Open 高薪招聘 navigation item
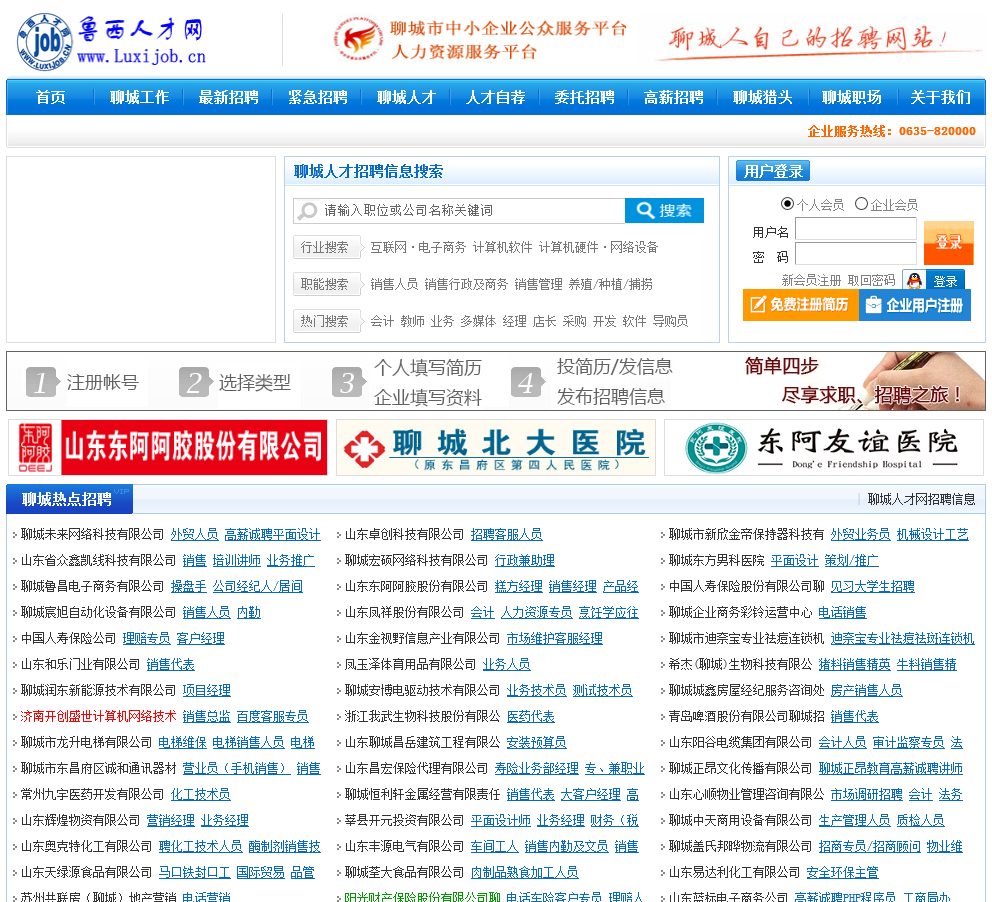Viewport: 992px width, 902px height. coord(673,97)
